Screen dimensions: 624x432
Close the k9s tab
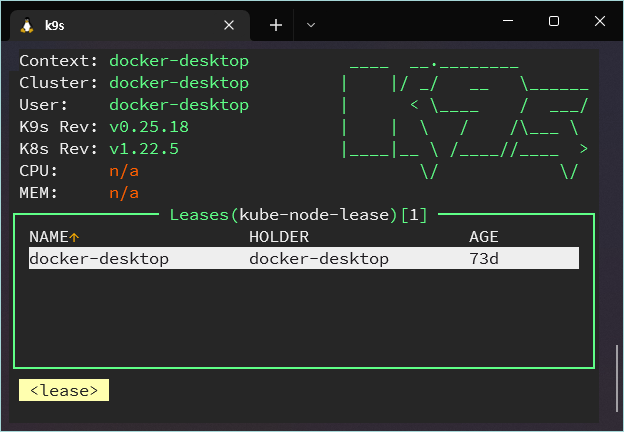229,25
